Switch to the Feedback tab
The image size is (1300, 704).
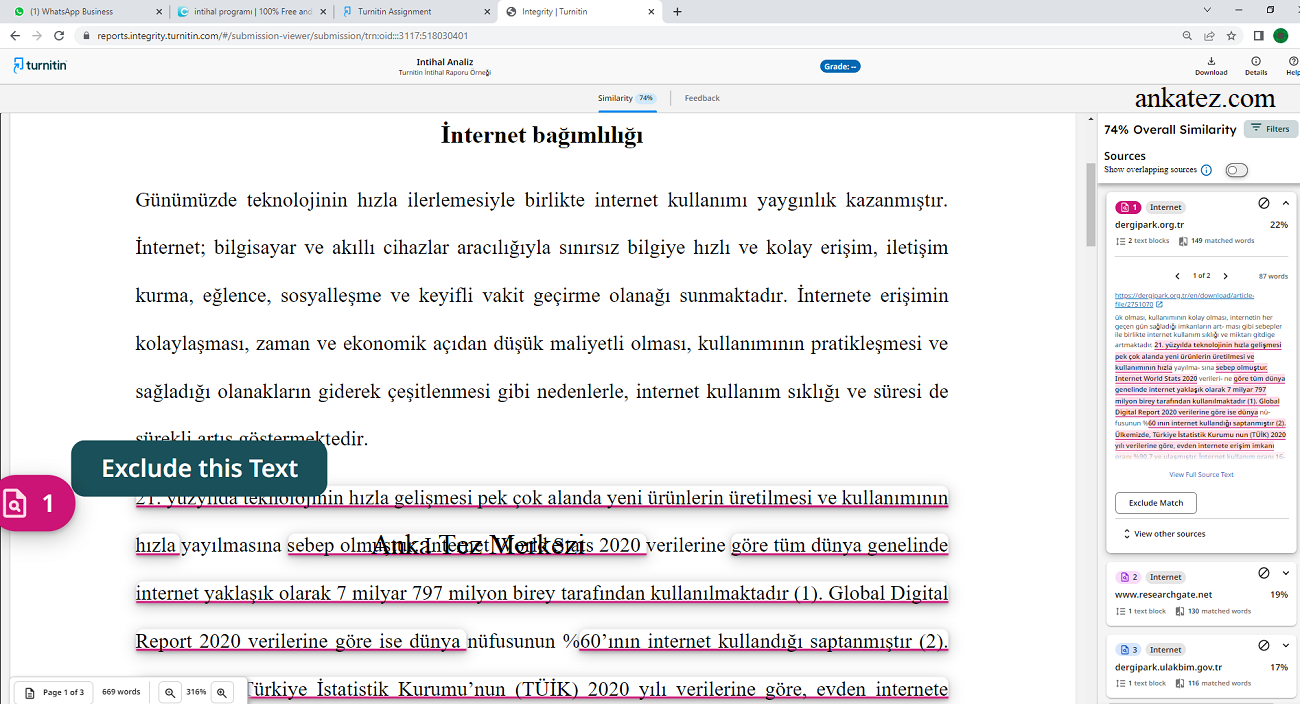701,98
